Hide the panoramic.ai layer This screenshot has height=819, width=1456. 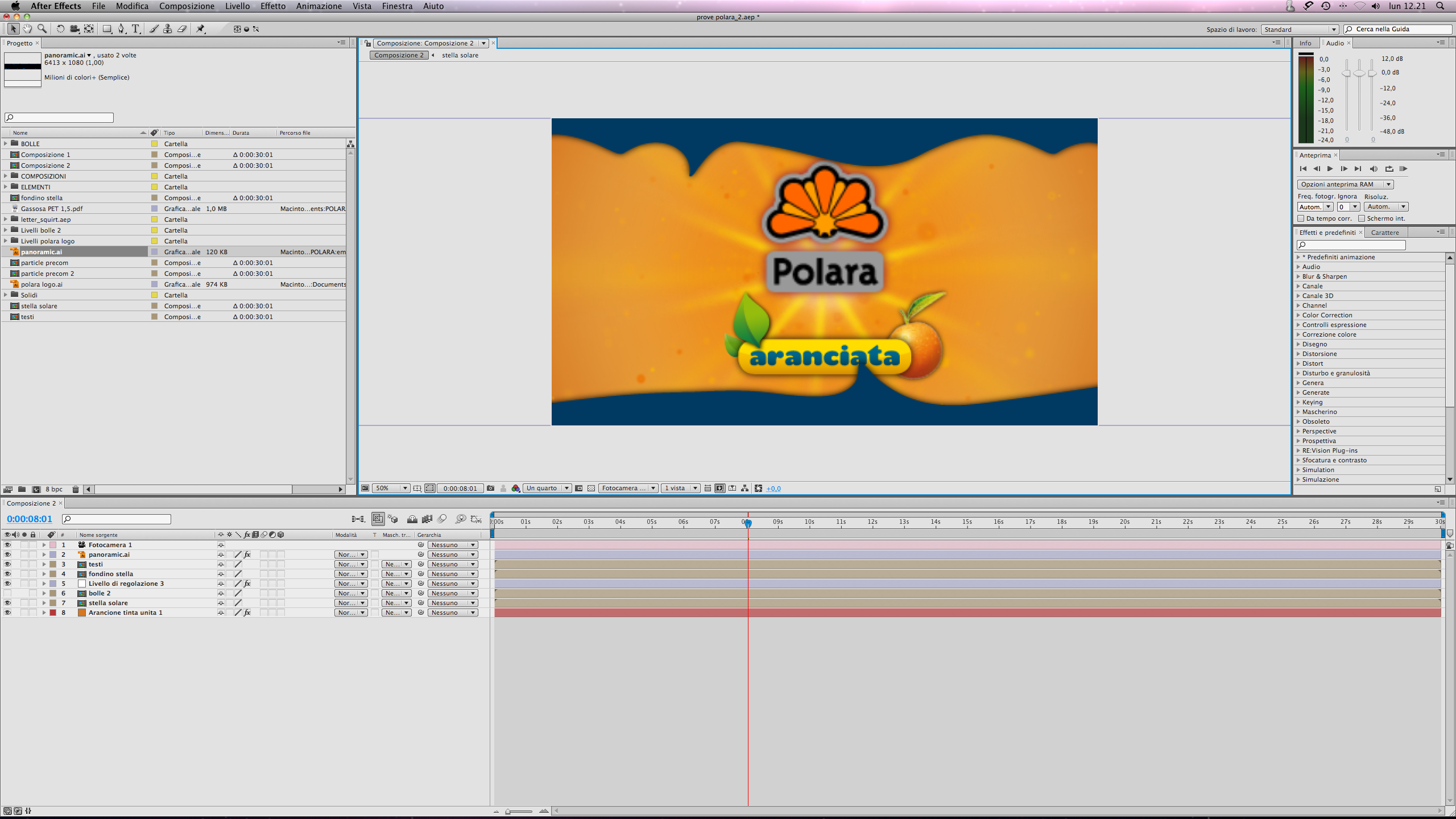7,555
